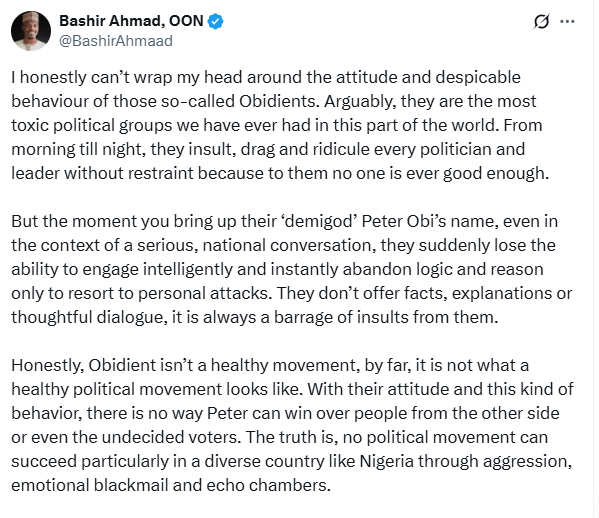
Task: Open the @BashirAhmaad handle link
Action: click(x=116, y=41)
